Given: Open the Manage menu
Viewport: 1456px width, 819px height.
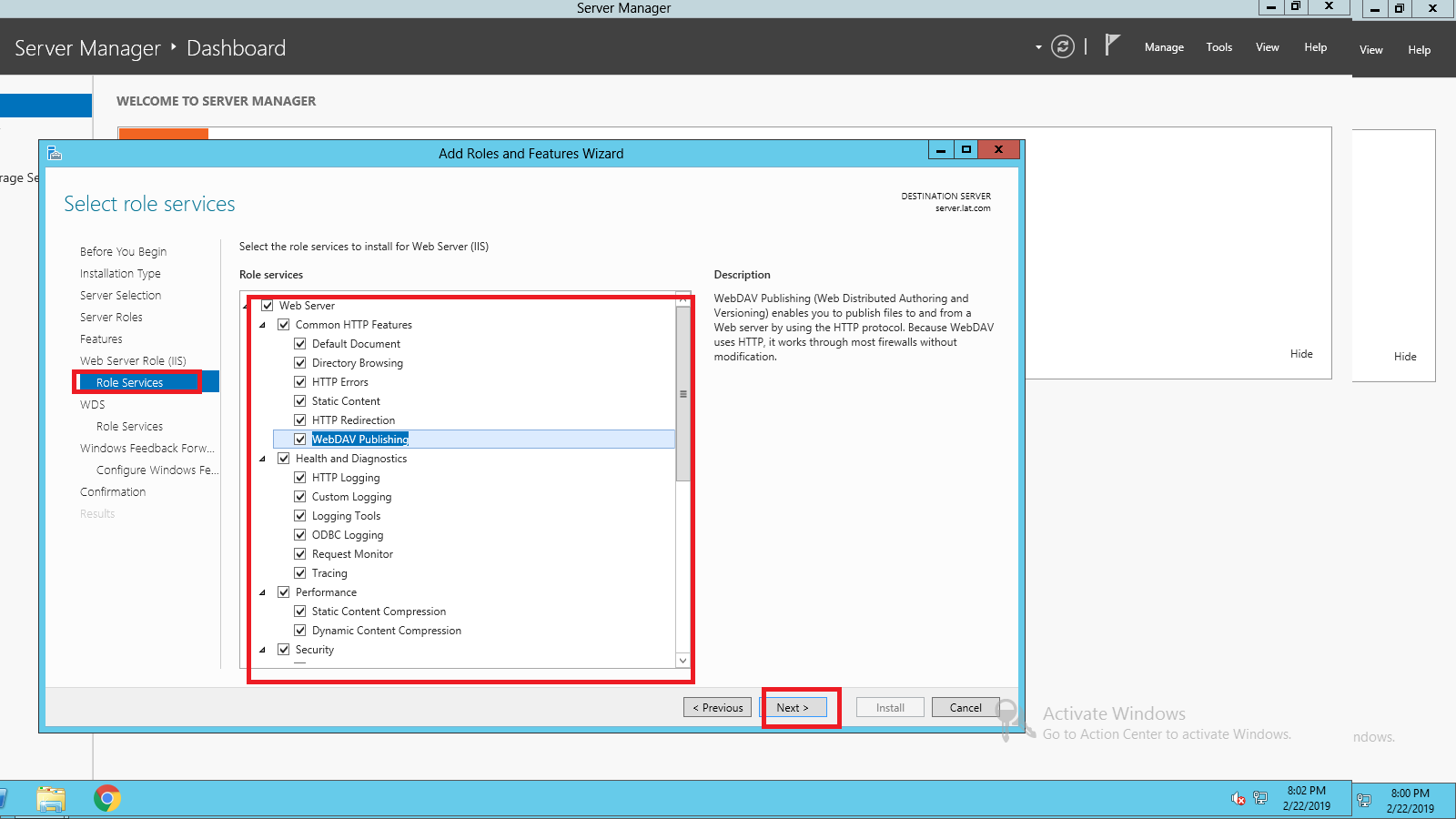Looking at the screenshot, I should [1164, 47].
